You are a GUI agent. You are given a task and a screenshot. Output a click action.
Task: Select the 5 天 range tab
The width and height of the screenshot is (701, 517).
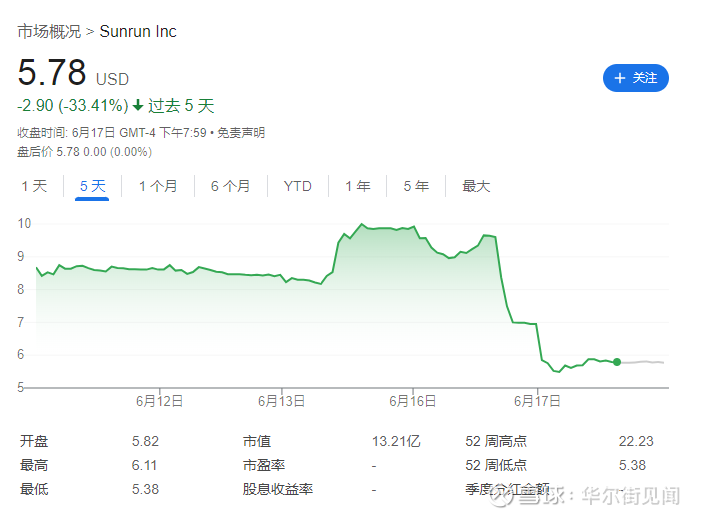[x=93, y=186]
